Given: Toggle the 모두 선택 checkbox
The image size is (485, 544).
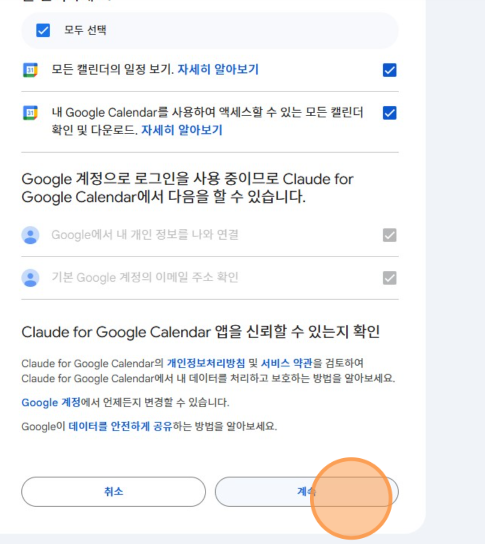Looking at the screenshot, I should pos(43,31).
